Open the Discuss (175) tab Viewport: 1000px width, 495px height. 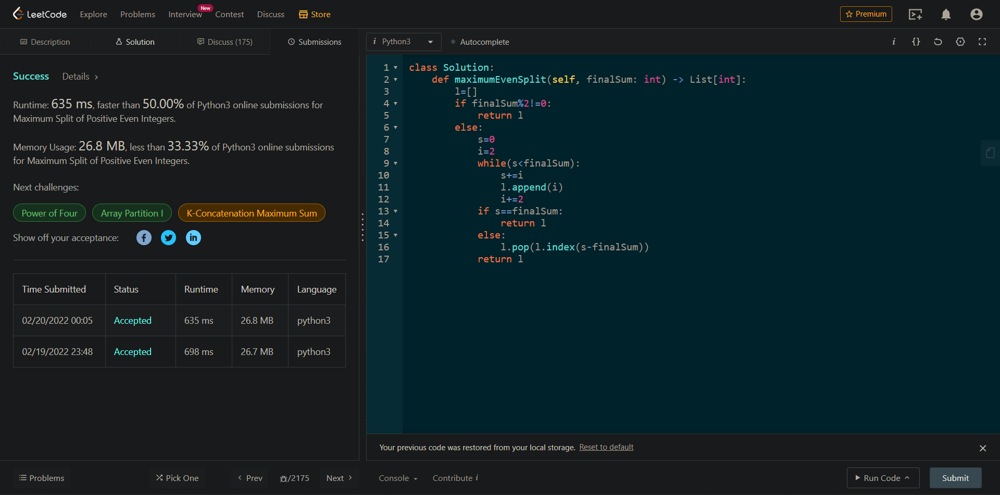[x=225, y=42]
